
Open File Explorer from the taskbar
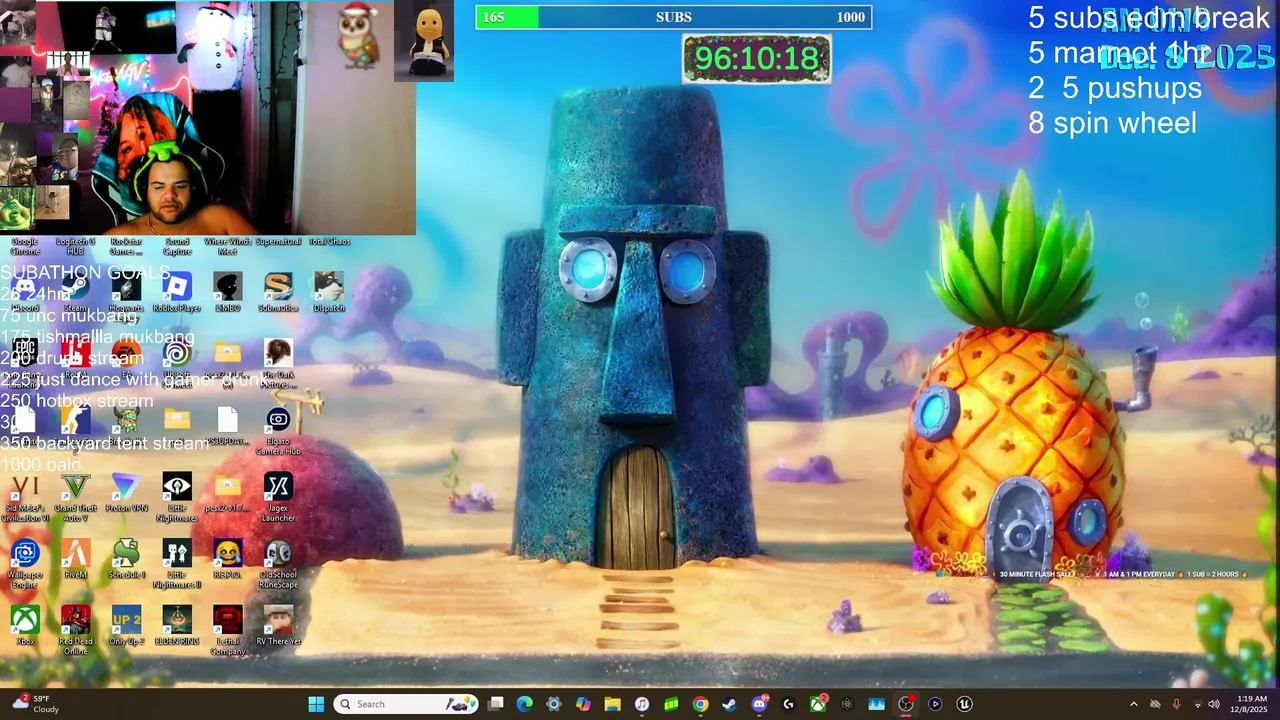pos(613,704)
